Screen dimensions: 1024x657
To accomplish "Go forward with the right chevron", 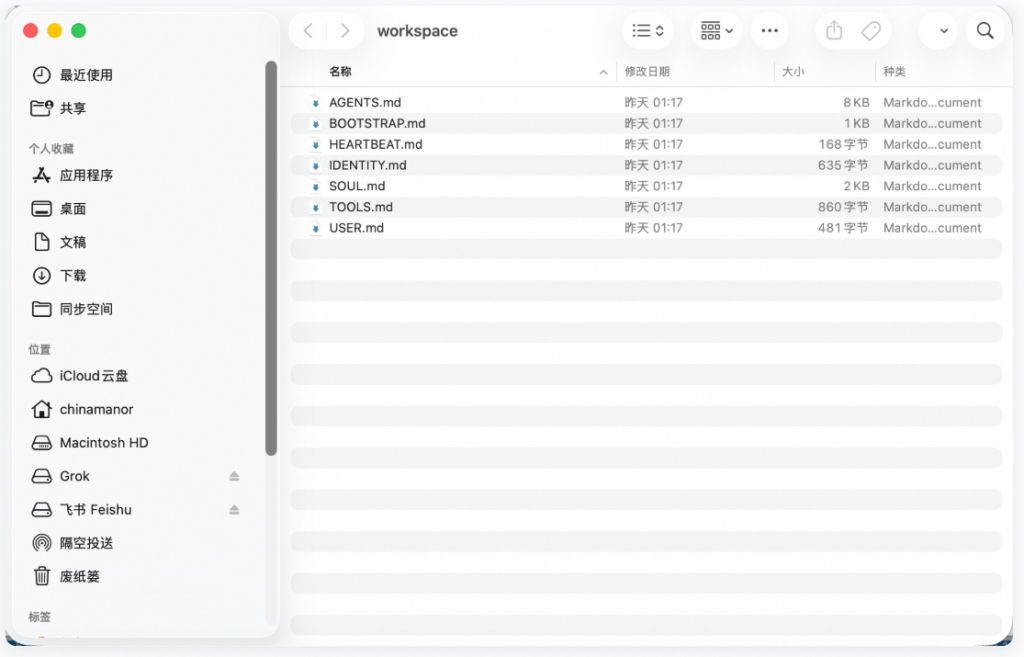I will 345,31.
